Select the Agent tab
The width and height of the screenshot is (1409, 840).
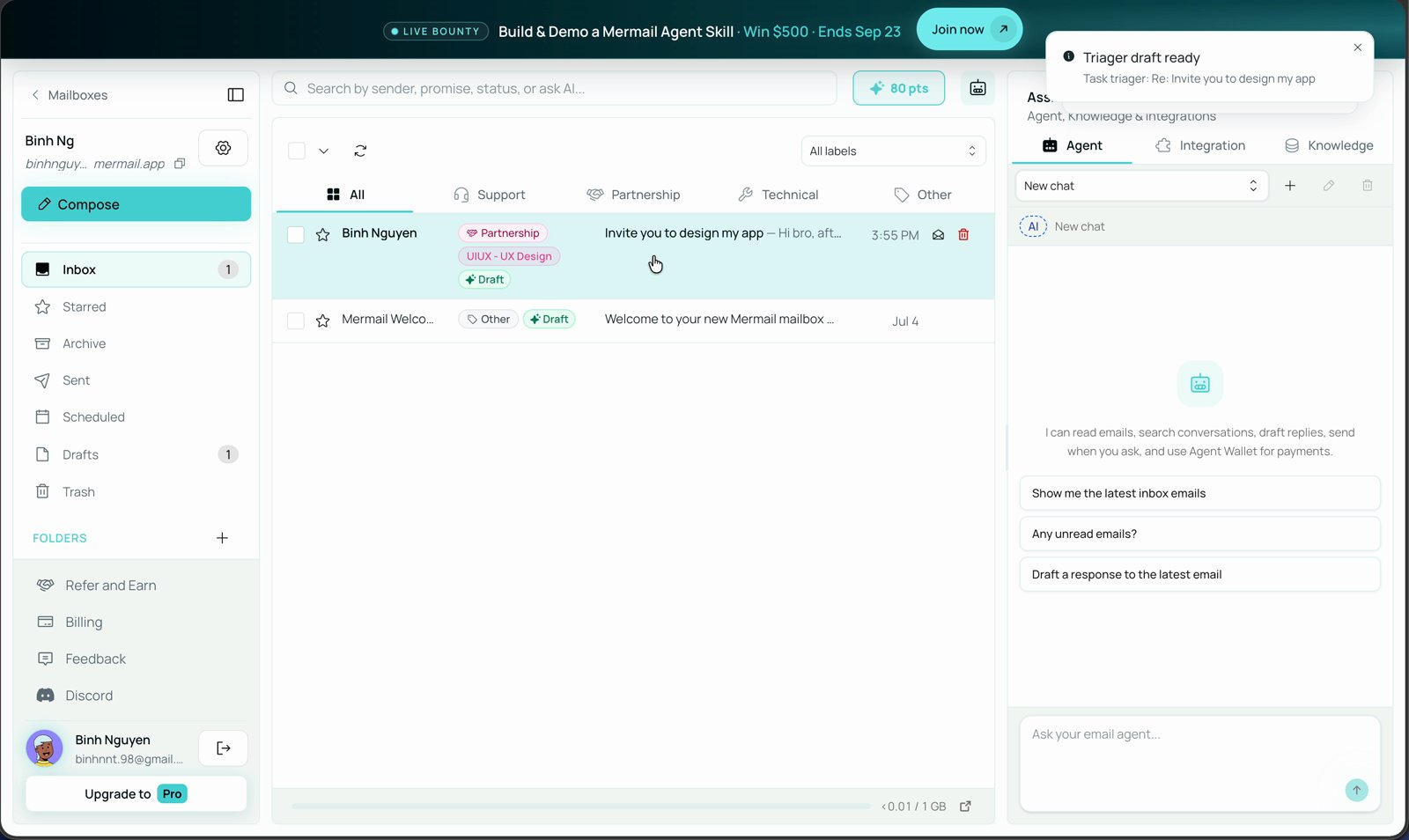pos(1072,146)
